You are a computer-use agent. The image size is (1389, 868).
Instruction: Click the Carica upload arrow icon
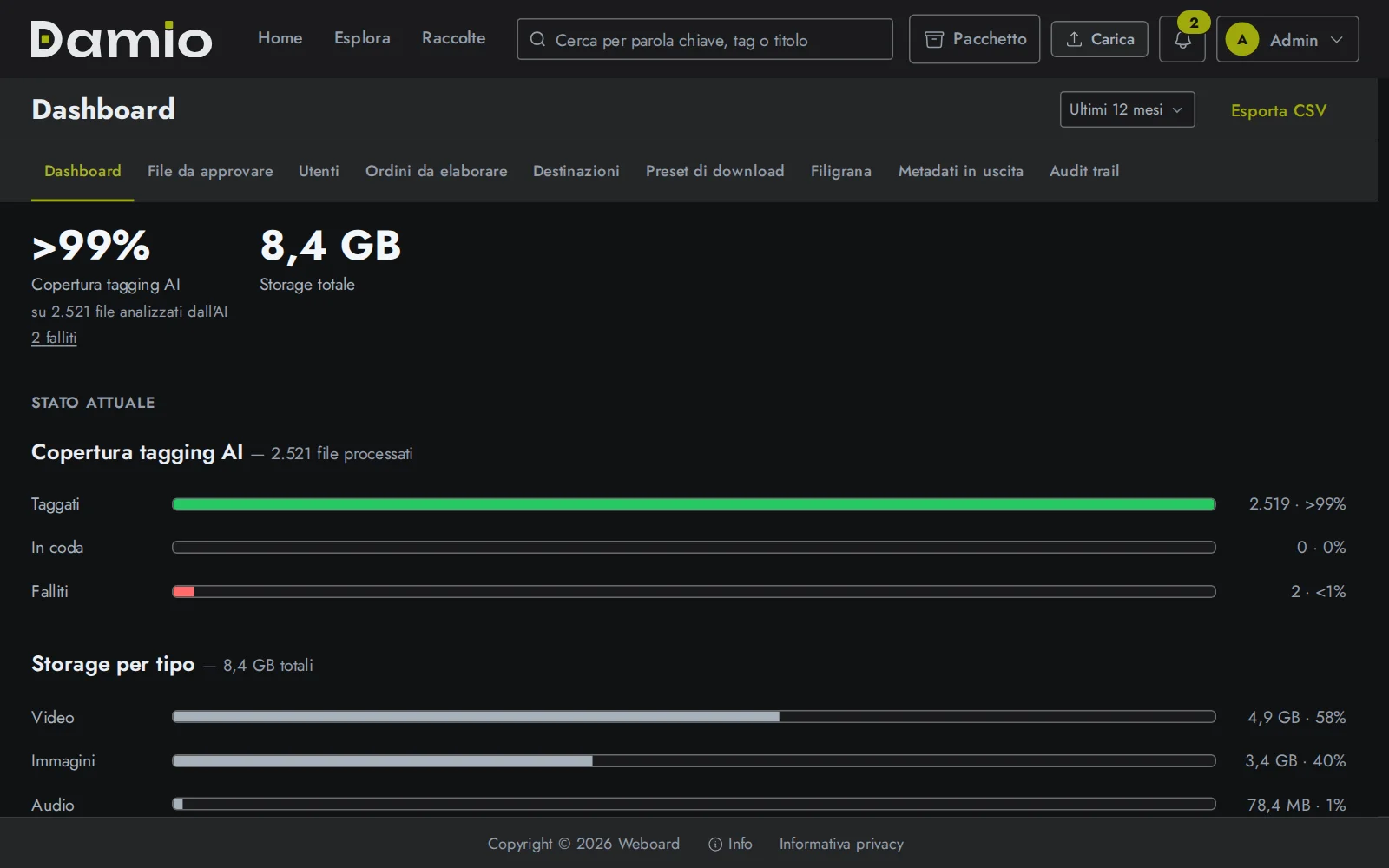point(1074,39)
